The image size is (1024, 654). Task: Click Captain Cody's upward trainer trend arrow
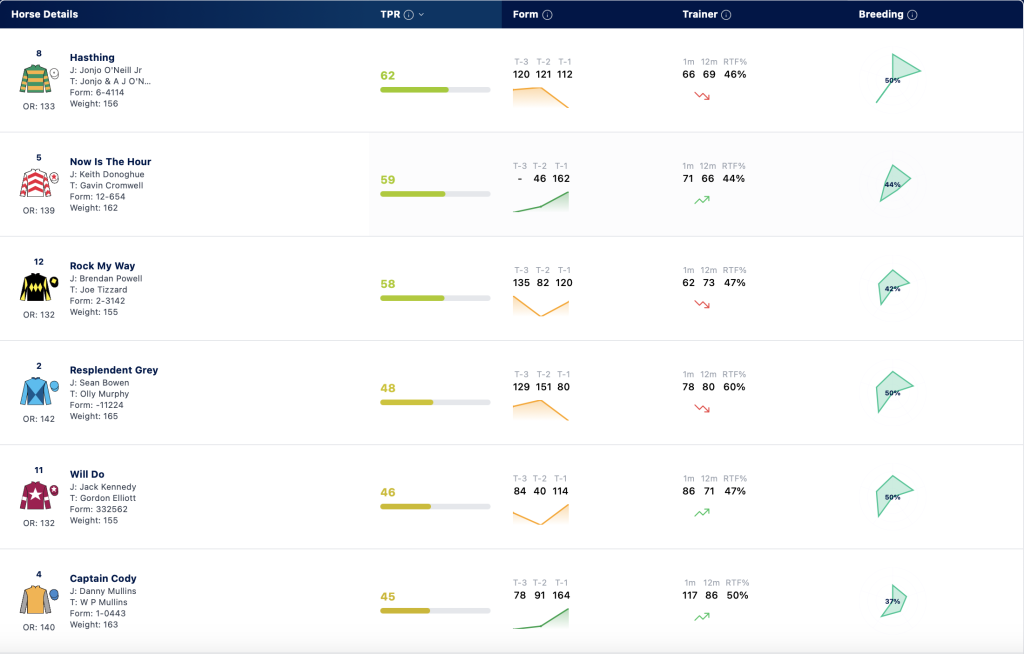702,617
